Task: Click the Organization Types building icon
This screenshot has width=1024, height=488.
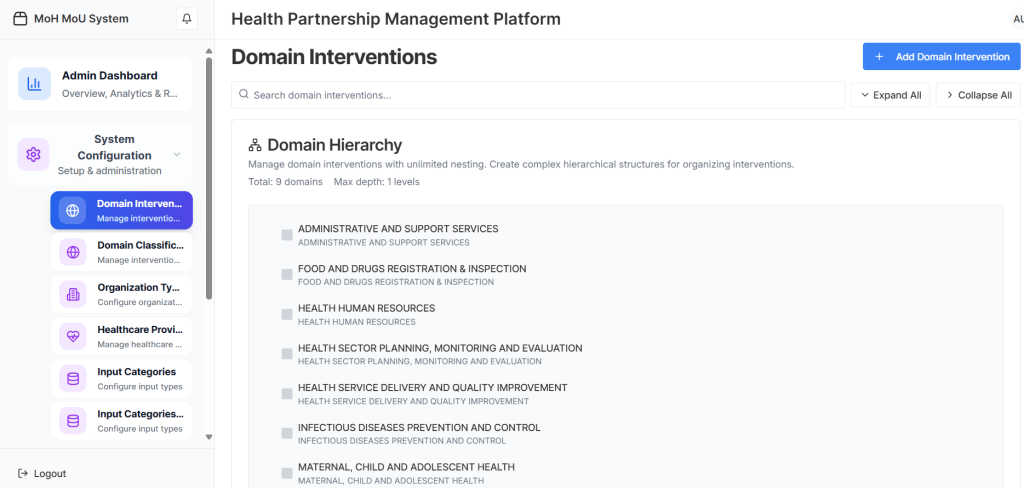Action: 72,294
